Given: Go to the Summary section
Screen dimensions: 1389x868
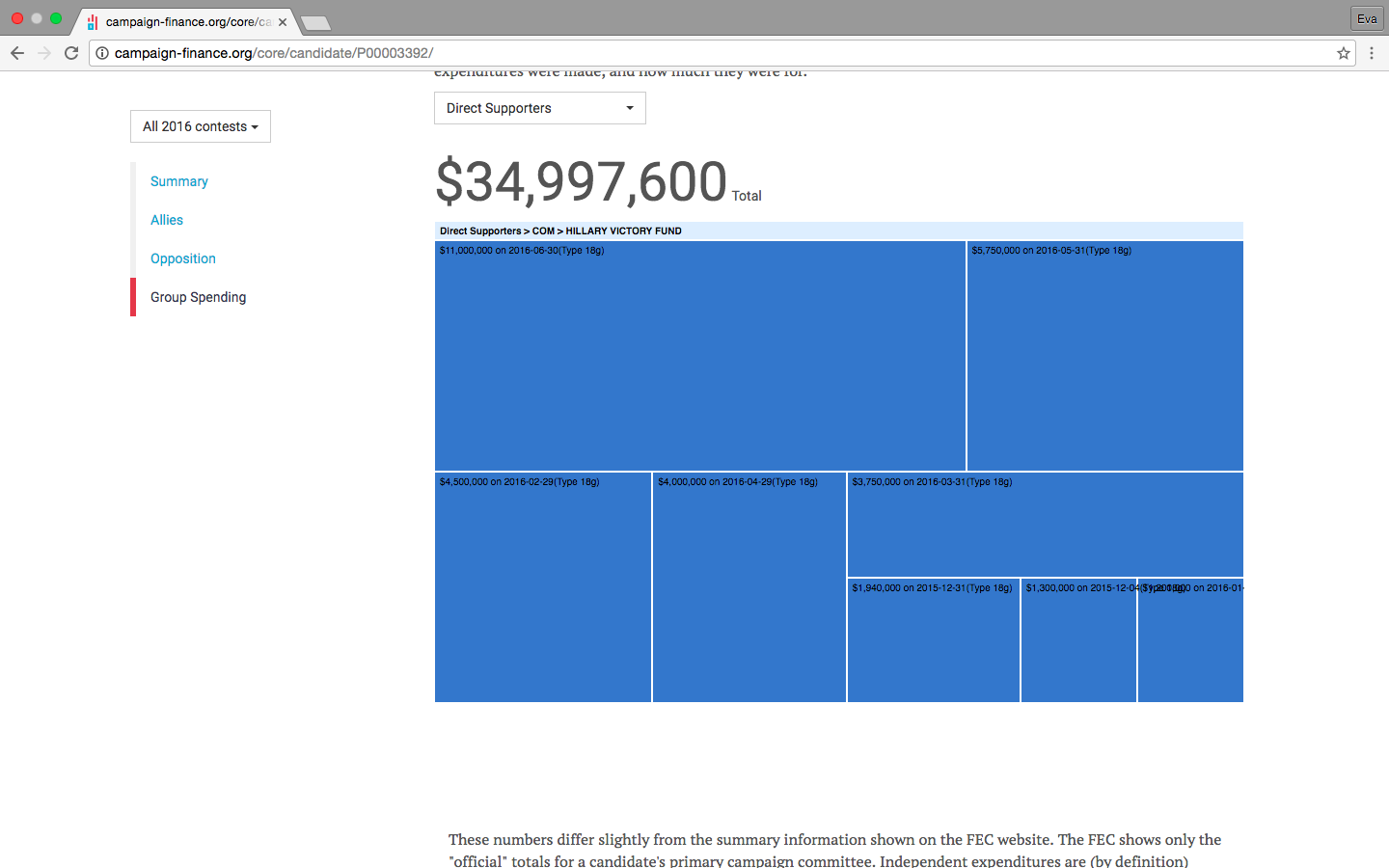Looking at the screenshot, I should pos(178,181).
